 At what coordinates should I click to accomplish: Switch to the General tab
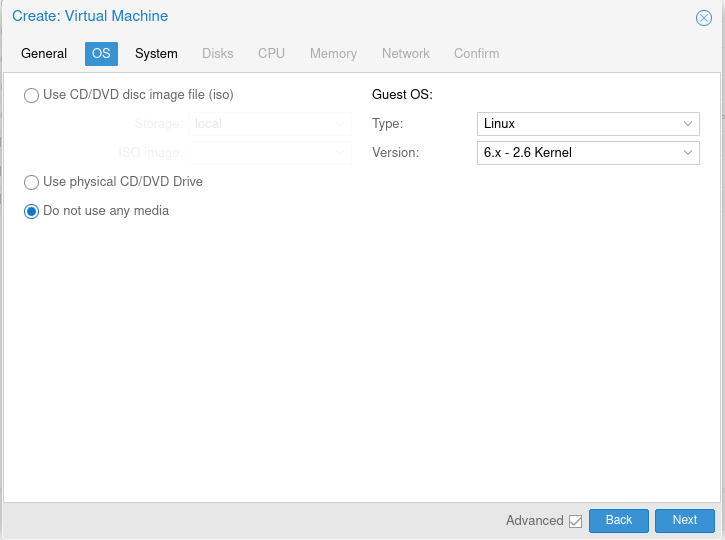point(44,53)
